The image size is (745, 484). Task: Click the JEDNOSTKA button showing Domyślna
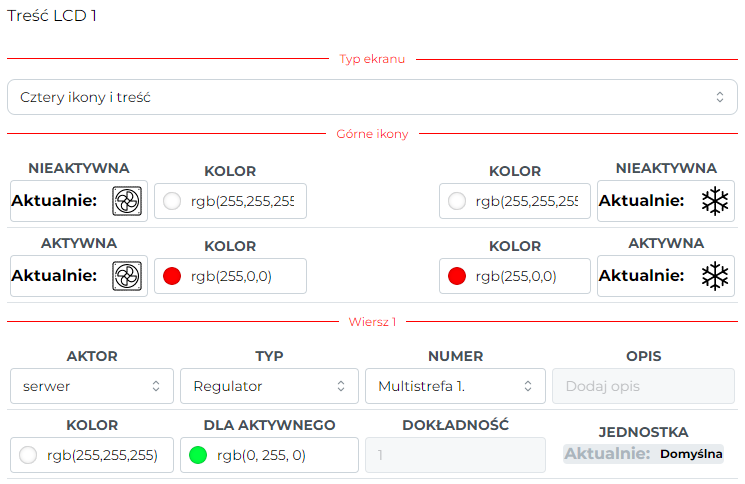[x=643, y=454]
